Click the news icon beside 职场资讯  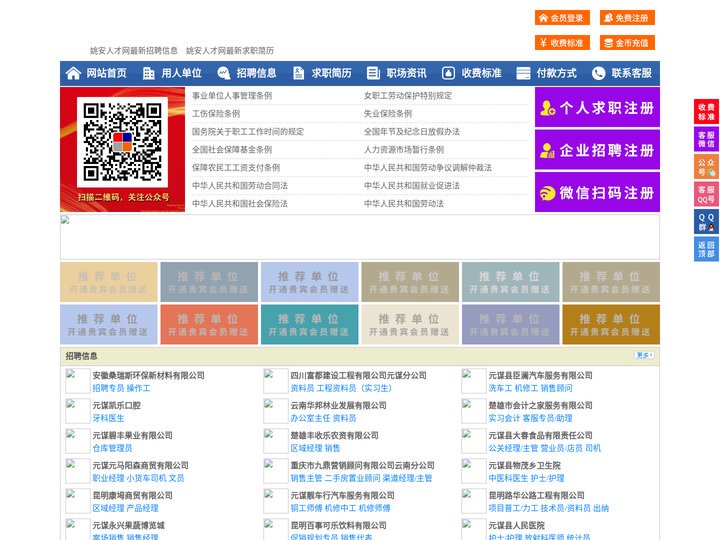pos(373,73)
